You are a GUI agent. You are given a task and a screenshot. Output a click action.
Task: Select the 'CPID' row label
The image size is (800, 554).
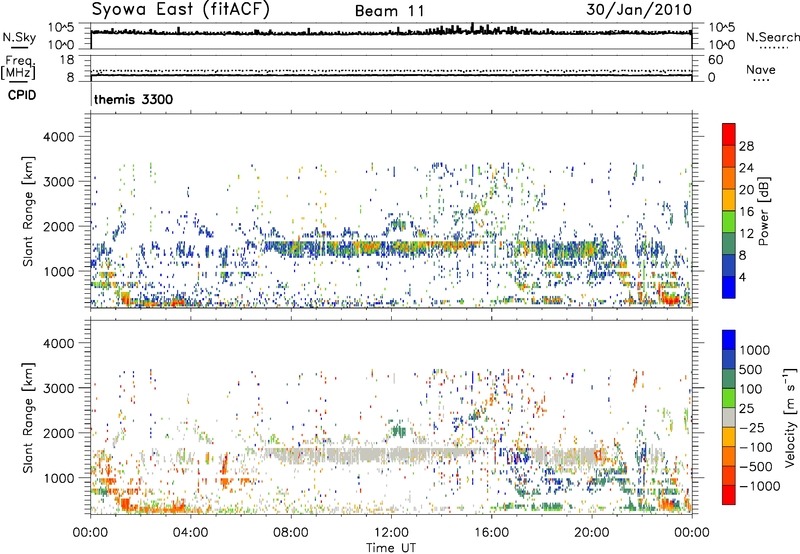tap(22, 95)
